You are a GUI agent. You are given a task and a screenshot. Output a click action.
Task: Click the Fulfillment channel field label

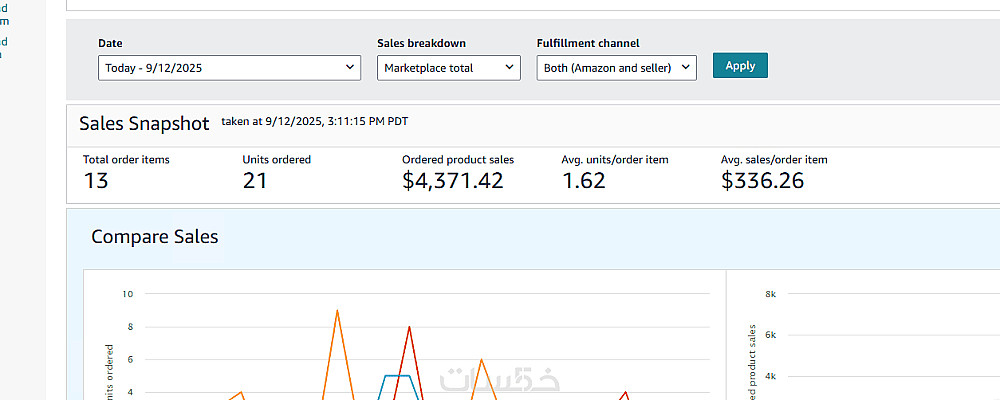tap(588, 44)
